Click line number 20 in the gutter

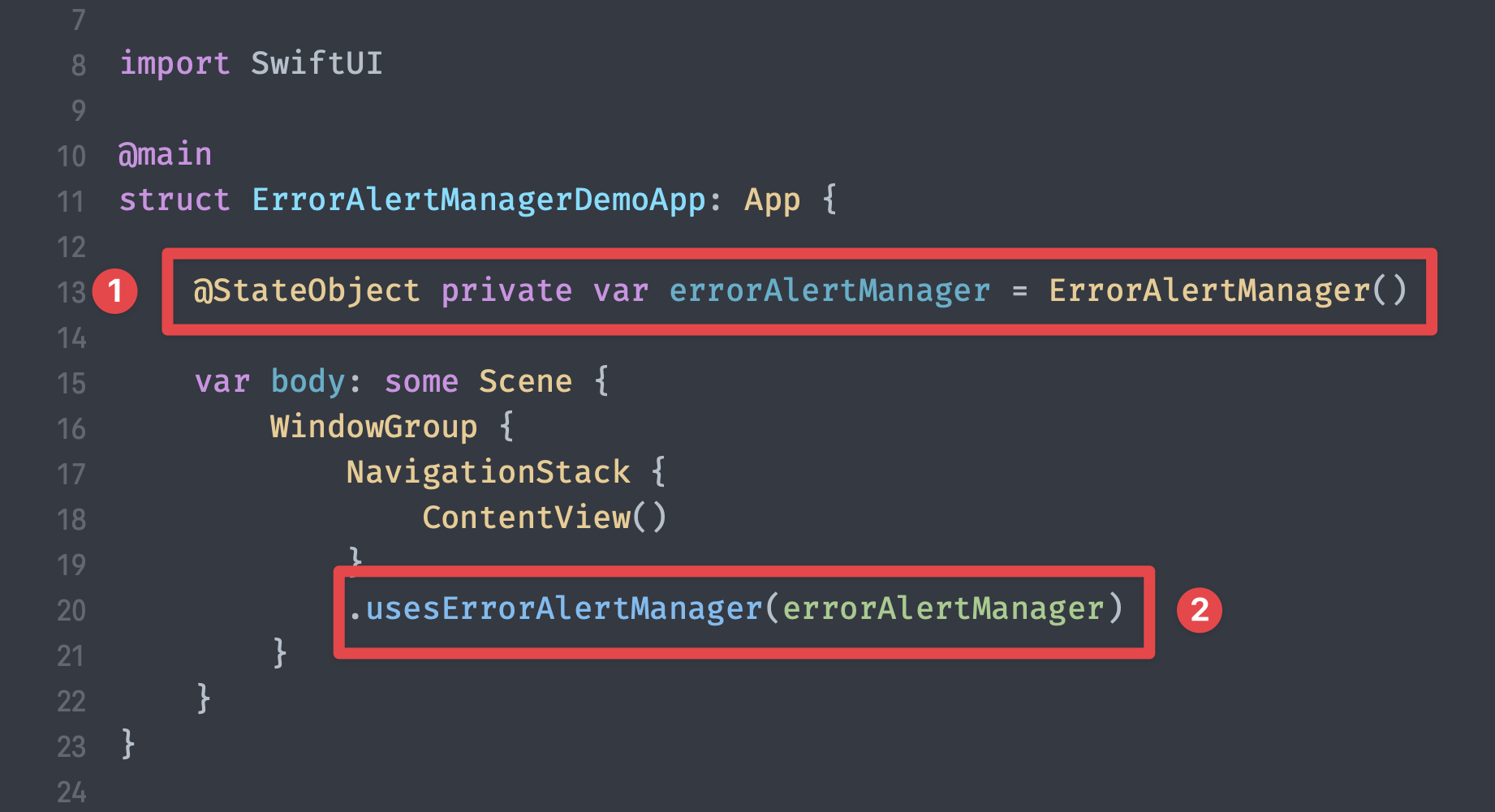tap(71, 610)
